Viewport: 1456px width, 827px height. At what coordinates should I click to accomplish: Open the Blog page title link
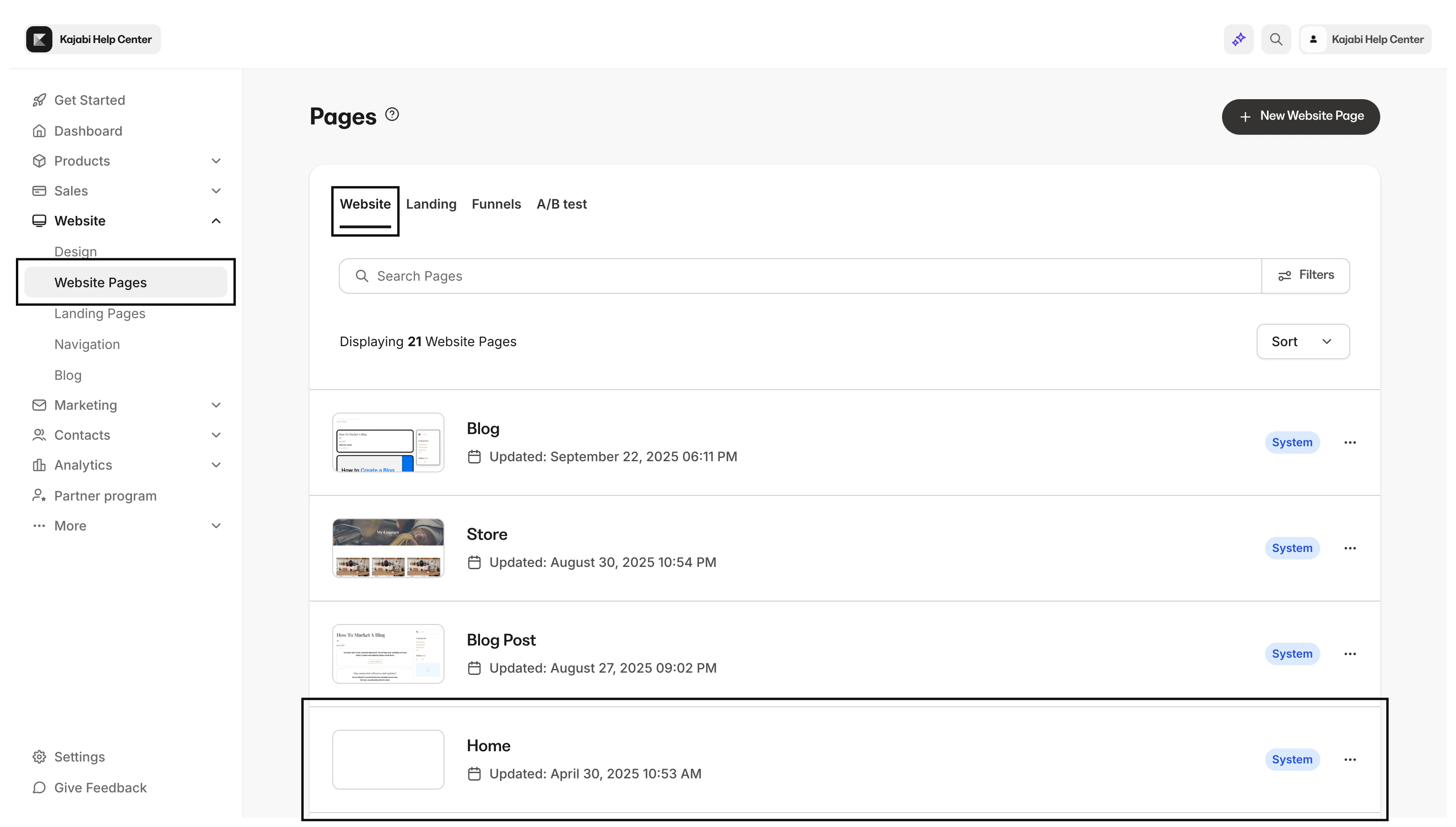click(x=483, y=429)
